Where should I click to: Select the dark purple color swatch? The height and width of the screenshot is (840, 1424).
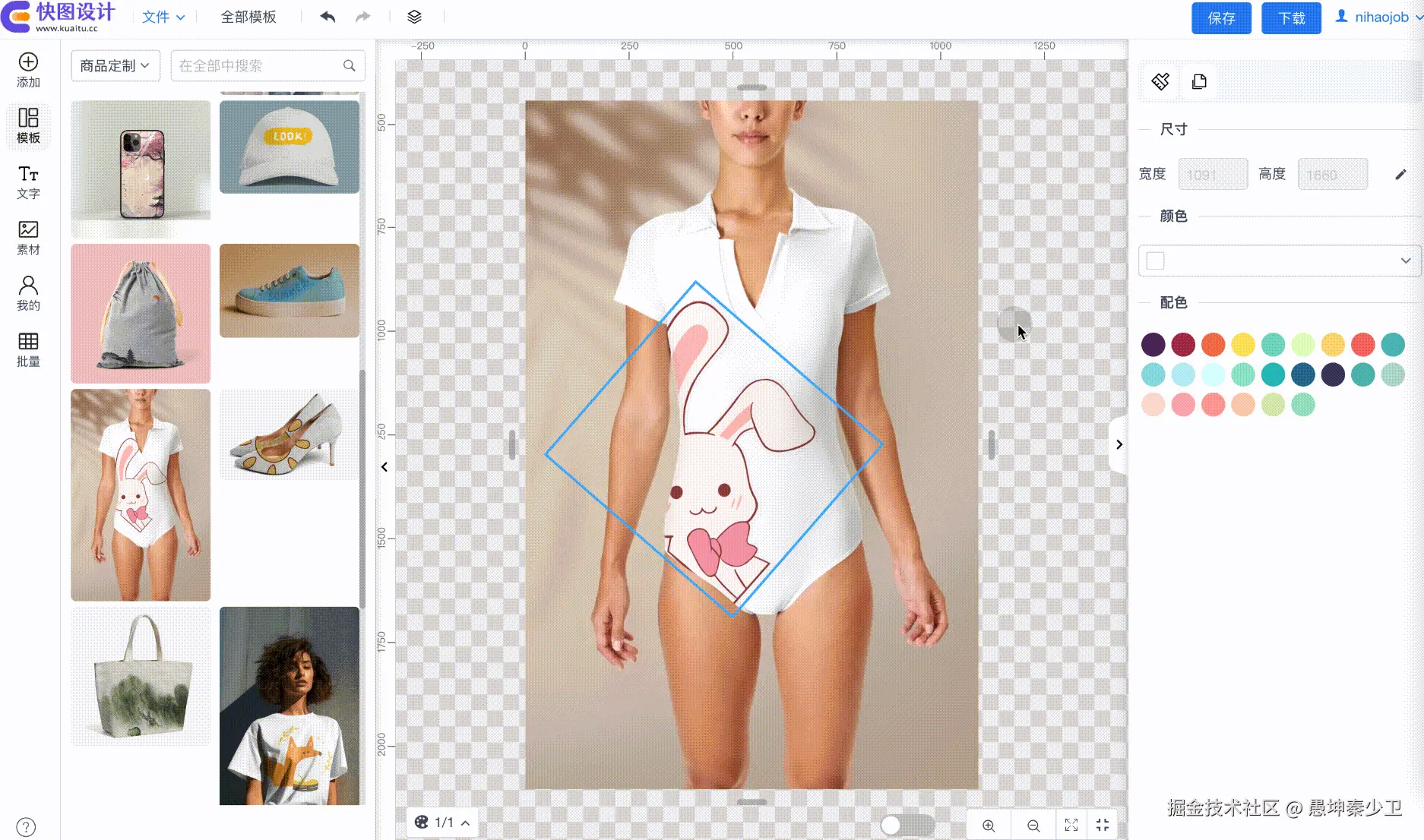click(1153, 345)
